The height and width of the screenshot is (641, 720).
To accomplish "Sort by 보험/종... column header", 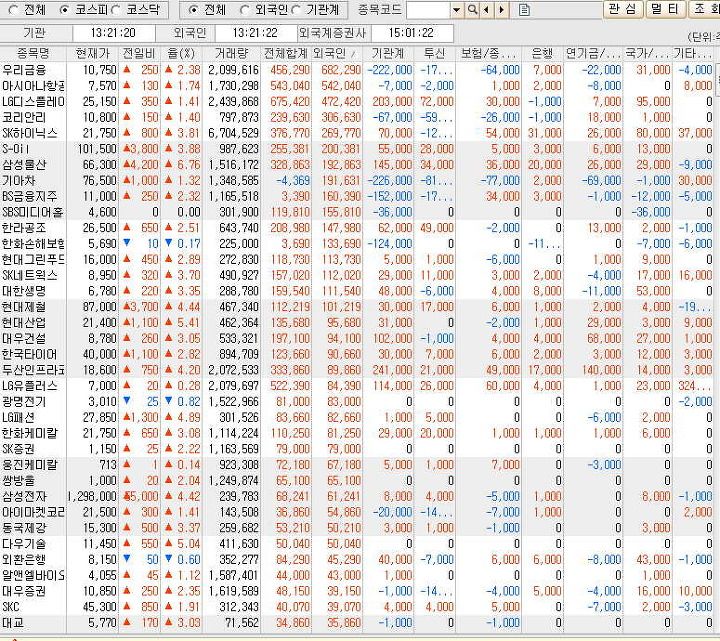I will (489, 53).
